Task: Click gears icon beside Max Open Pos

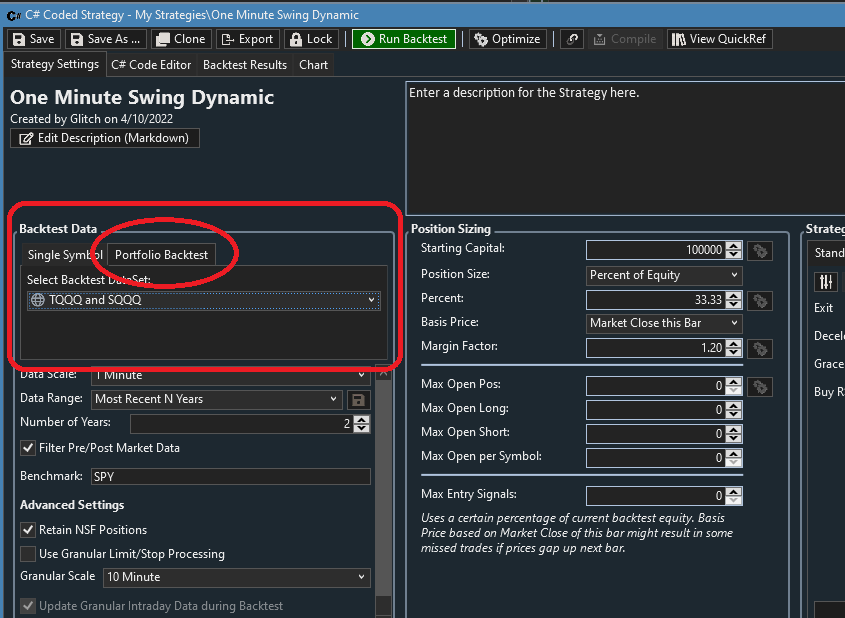Action: point(760,386)
